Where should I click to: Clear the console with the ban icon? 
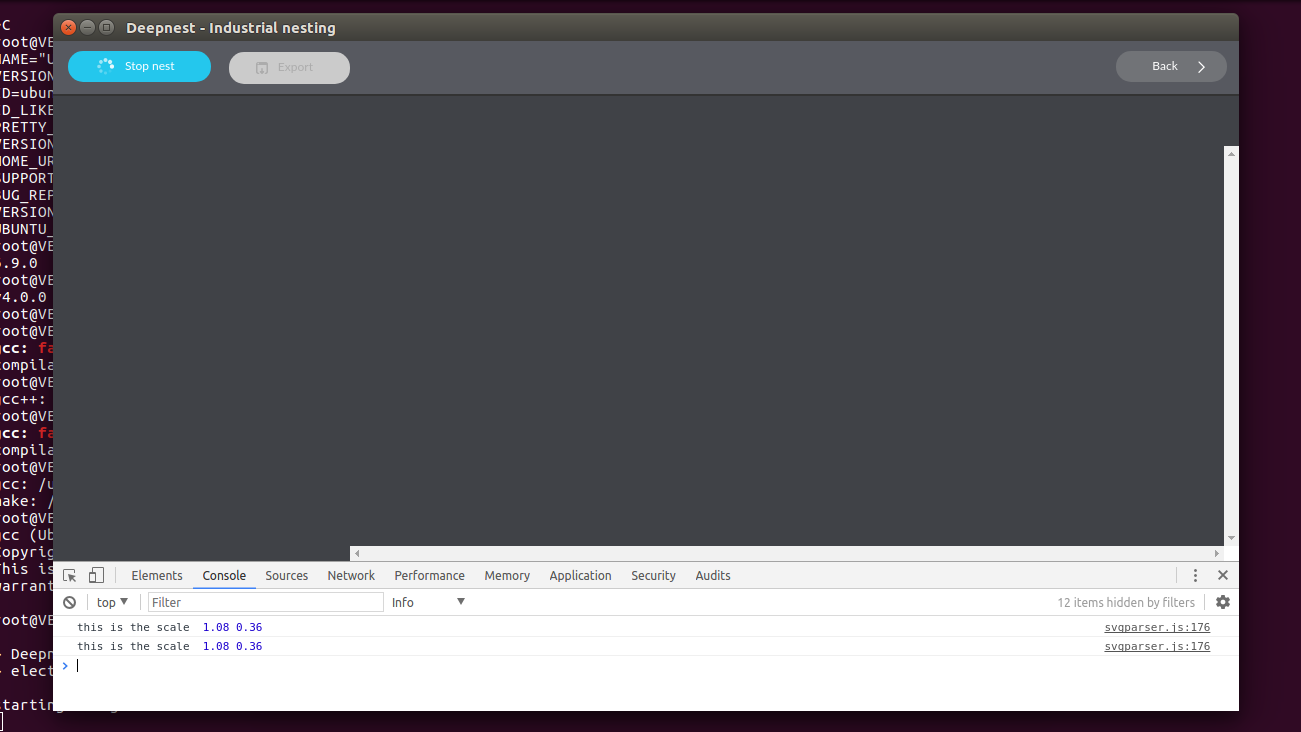point(70,602)
